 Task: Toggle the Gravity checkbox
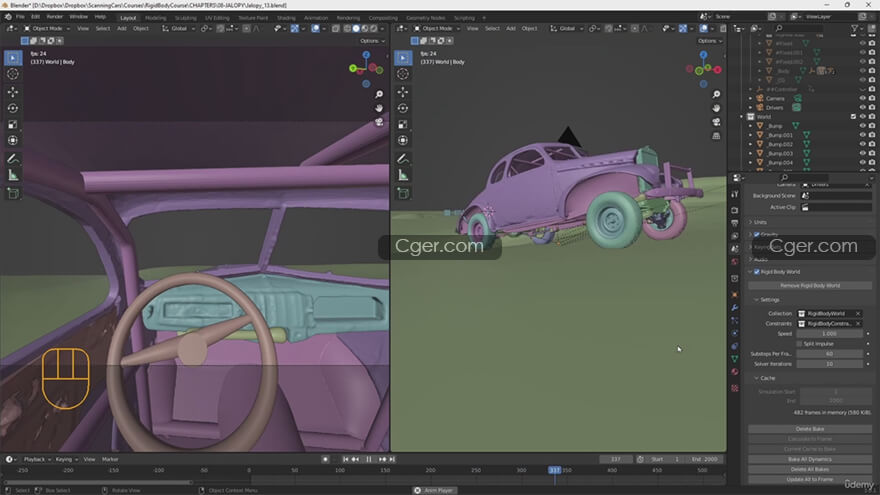pos(757,234)
